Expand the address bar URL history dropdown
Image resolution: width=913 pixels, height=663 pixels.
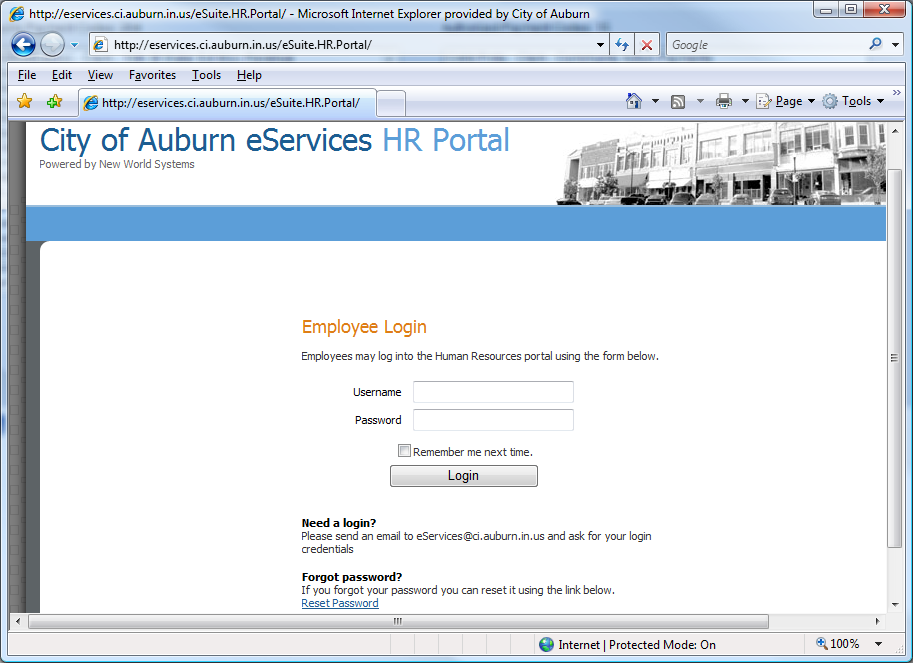click(600, 45)
